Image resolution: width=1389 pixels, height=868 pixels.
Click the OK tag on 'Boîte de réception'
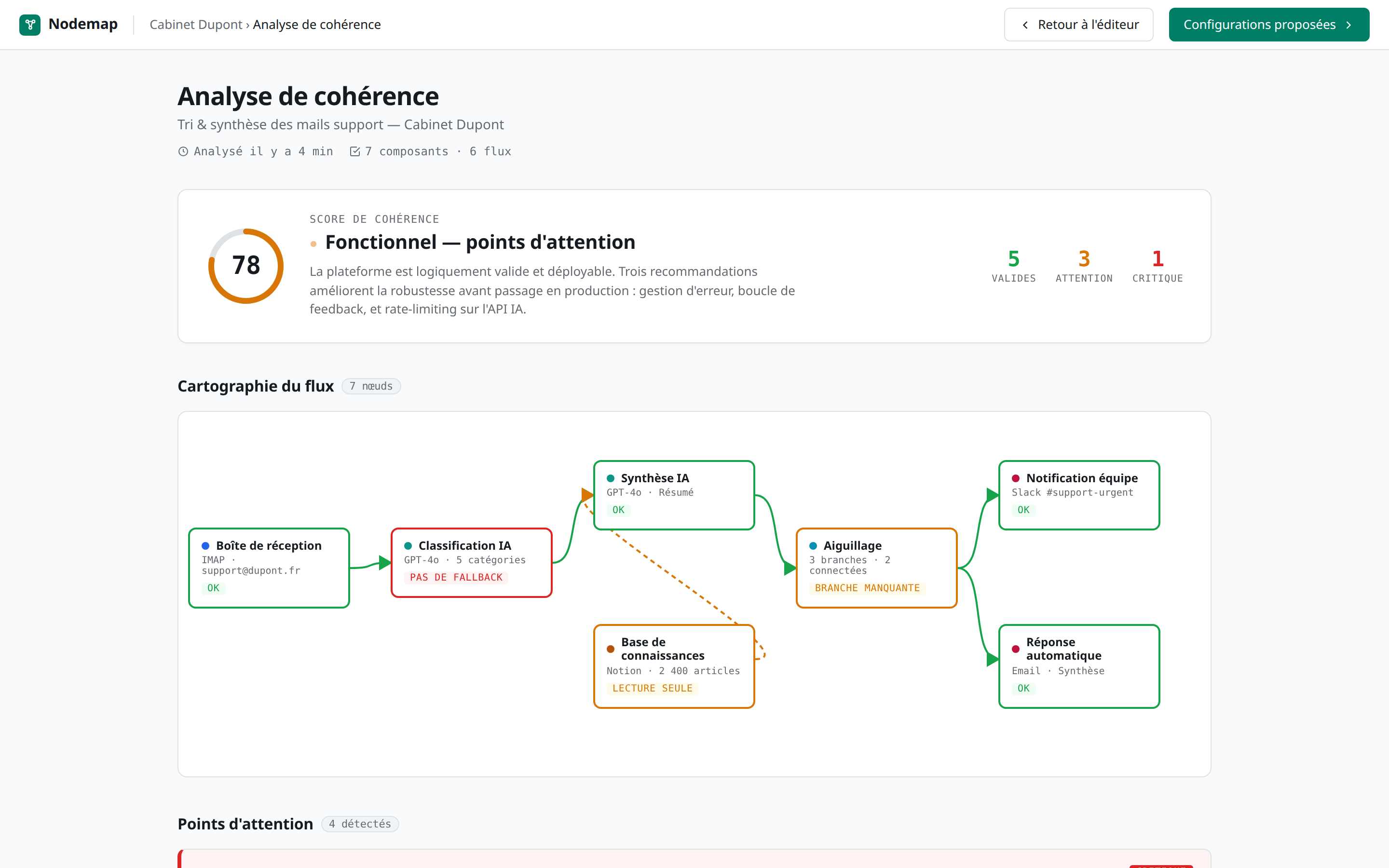pos(213,588)
